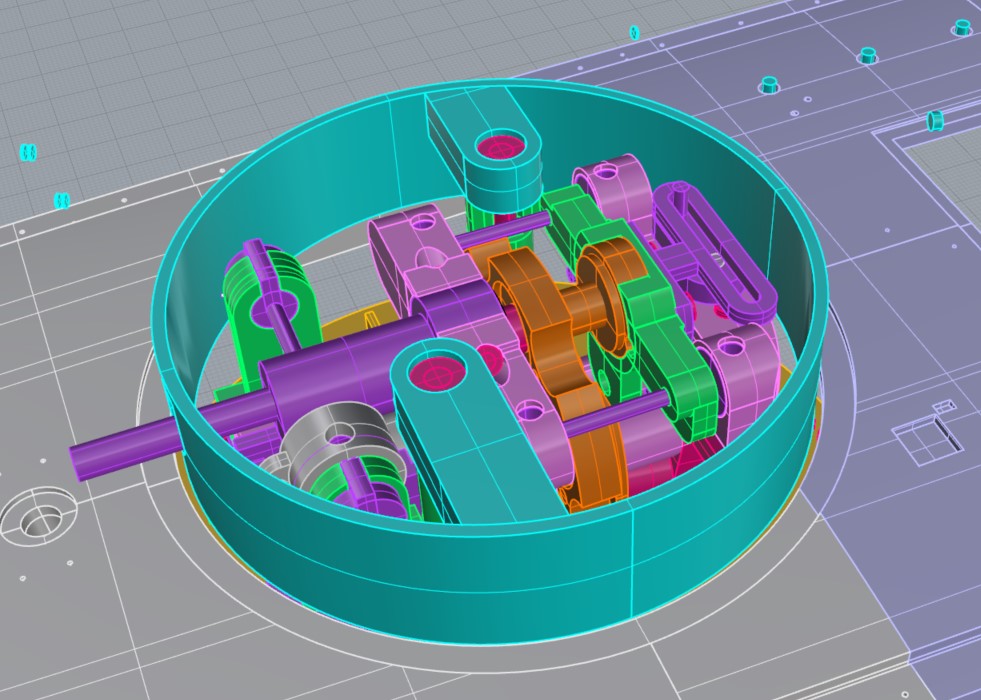The image size is (981, 700).
Task: Click the cyan marker at upper left
Action: 28,152
